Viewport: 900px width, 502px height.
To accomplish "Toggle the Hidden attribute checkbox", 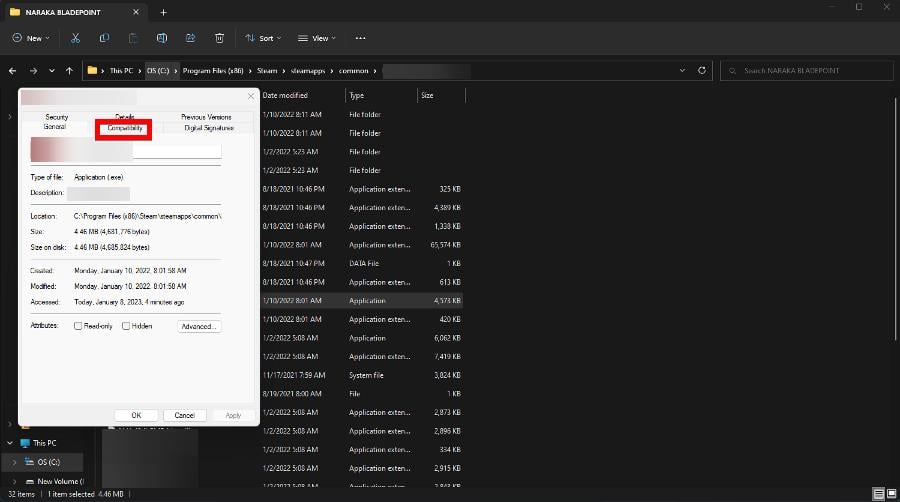I will (126, 326).
